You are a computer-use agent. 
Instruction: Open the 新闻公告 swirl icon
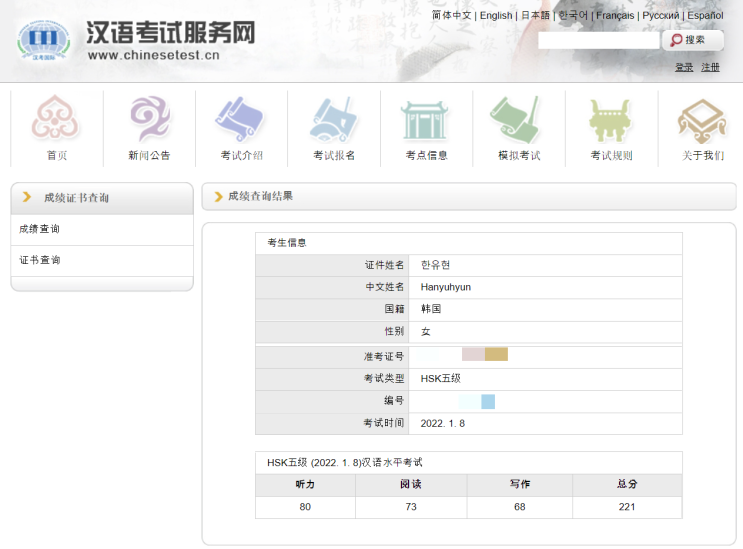tap(150, 118)
